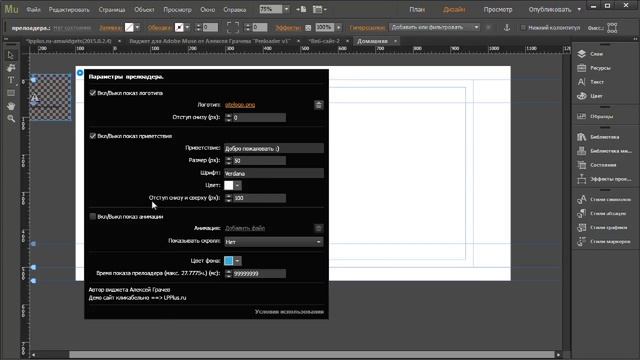Viewport: 640px width, 360px height.
Task: Switch to Просмотр mode at top right
Action: click(x=498, y=9)
